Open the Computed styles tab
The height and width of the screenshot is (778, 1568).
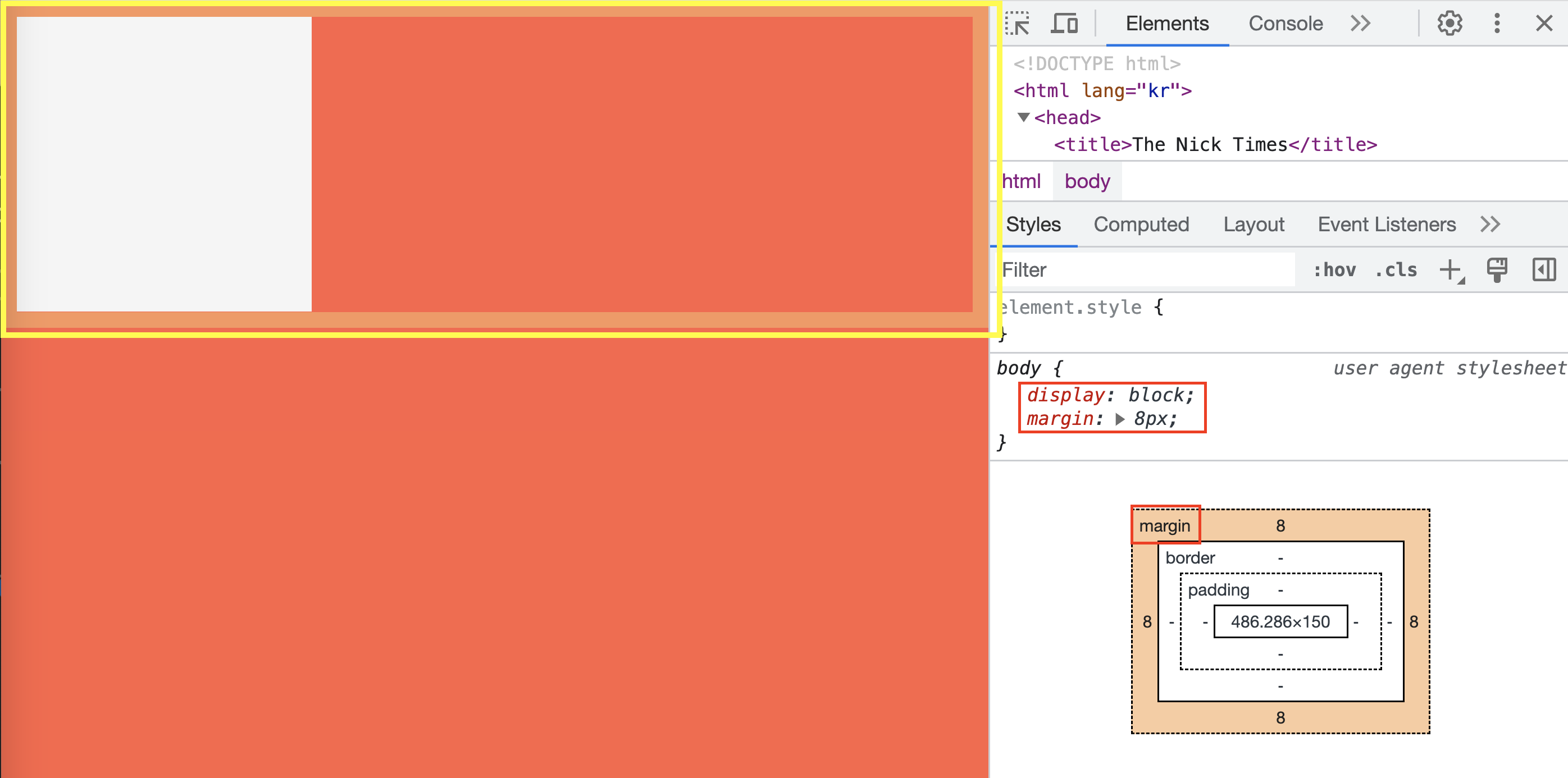click(x=1141, y=225)
